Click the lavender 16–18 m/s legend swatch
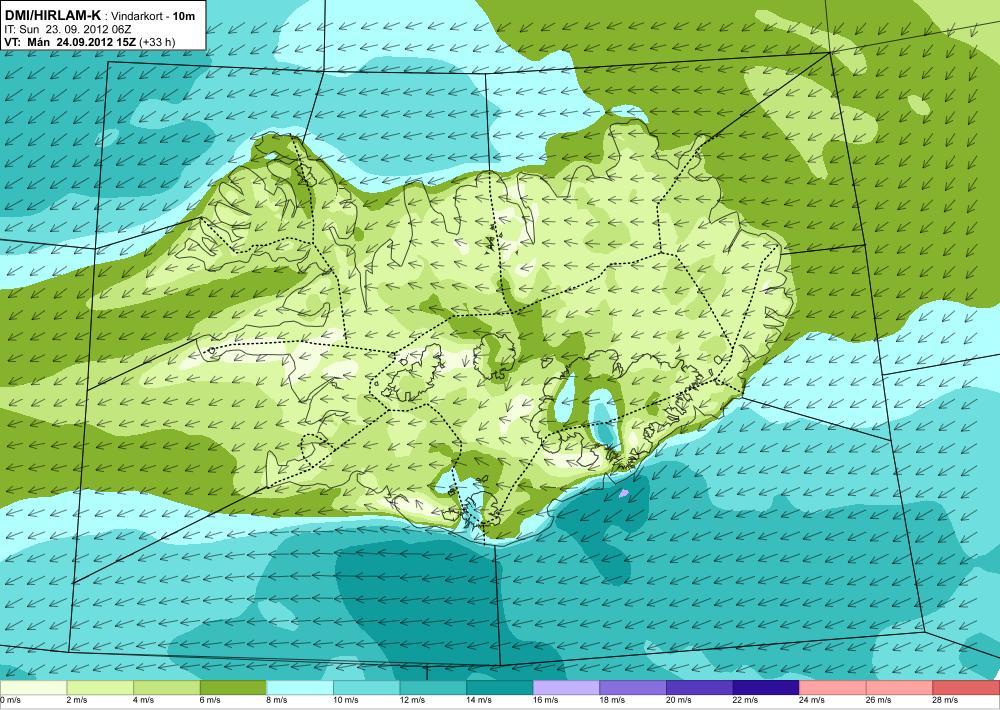The height and width of the screenshot is (710, 1000). (x=566, y=688)
